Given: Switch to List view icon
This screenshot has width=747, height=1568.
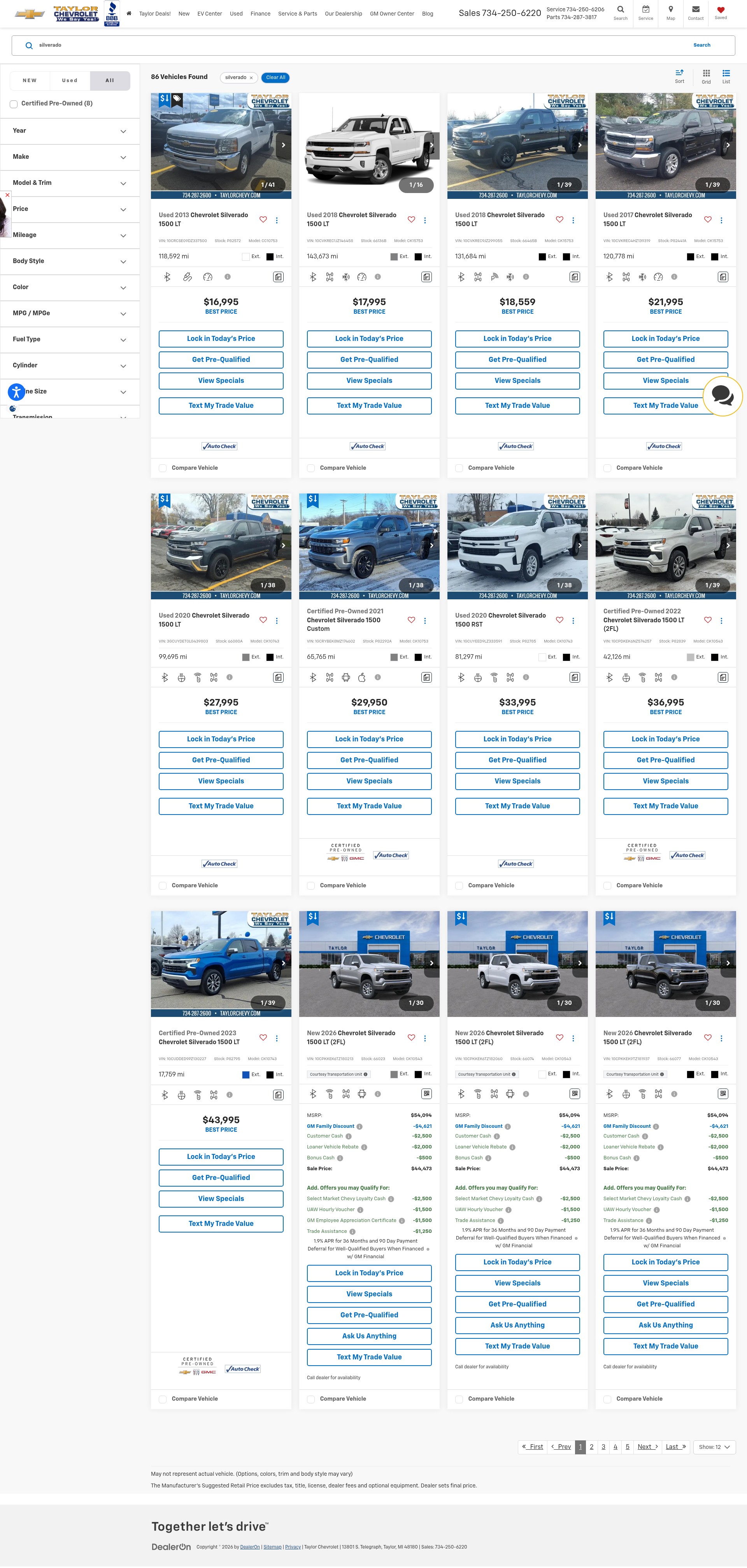Looking at the screenshot, I should pos(726,73).
